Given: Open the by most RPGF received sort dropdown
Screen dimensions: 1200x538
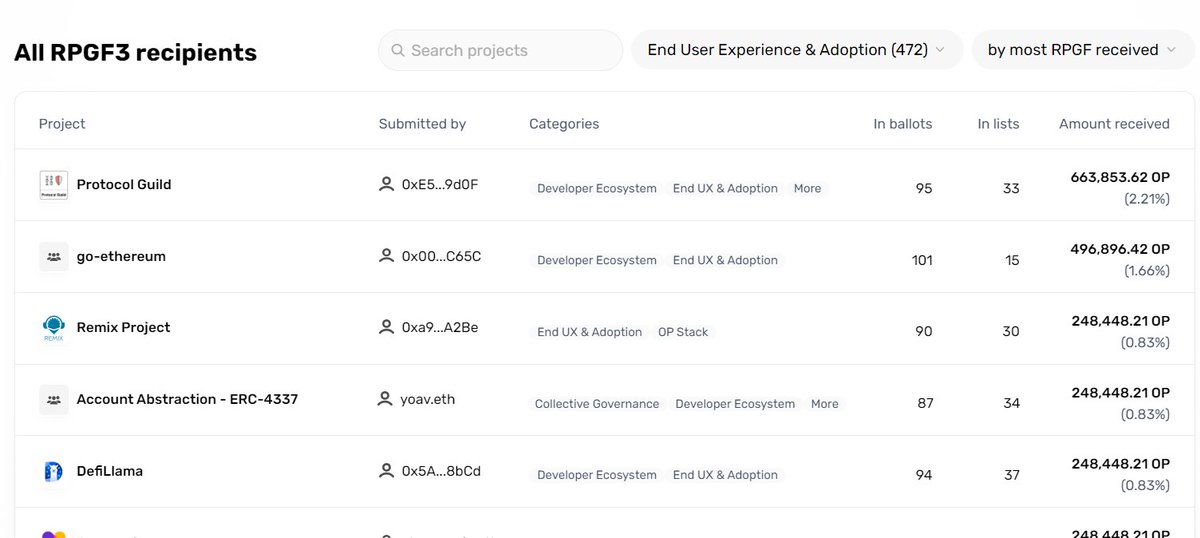Looking at the screenshot, I should point(1083,50).
